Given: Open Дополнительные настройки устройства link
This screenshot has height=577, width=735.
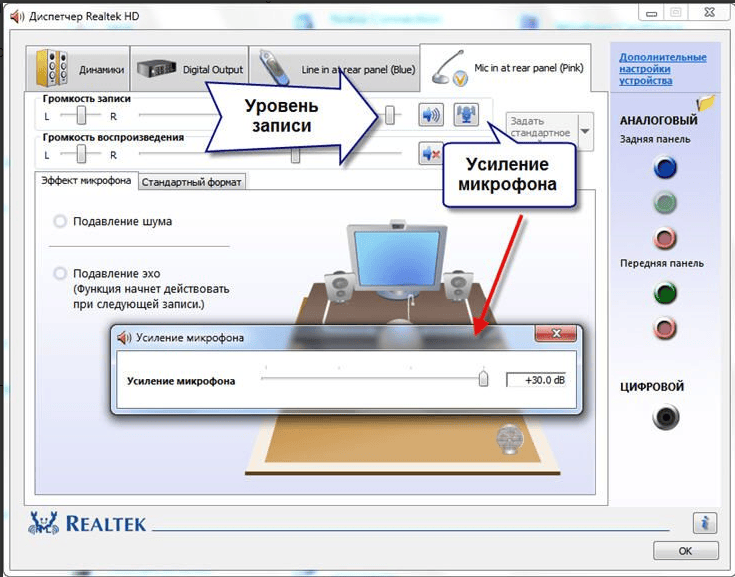Looking at the screenshot, I should click(x=662, y=69).
